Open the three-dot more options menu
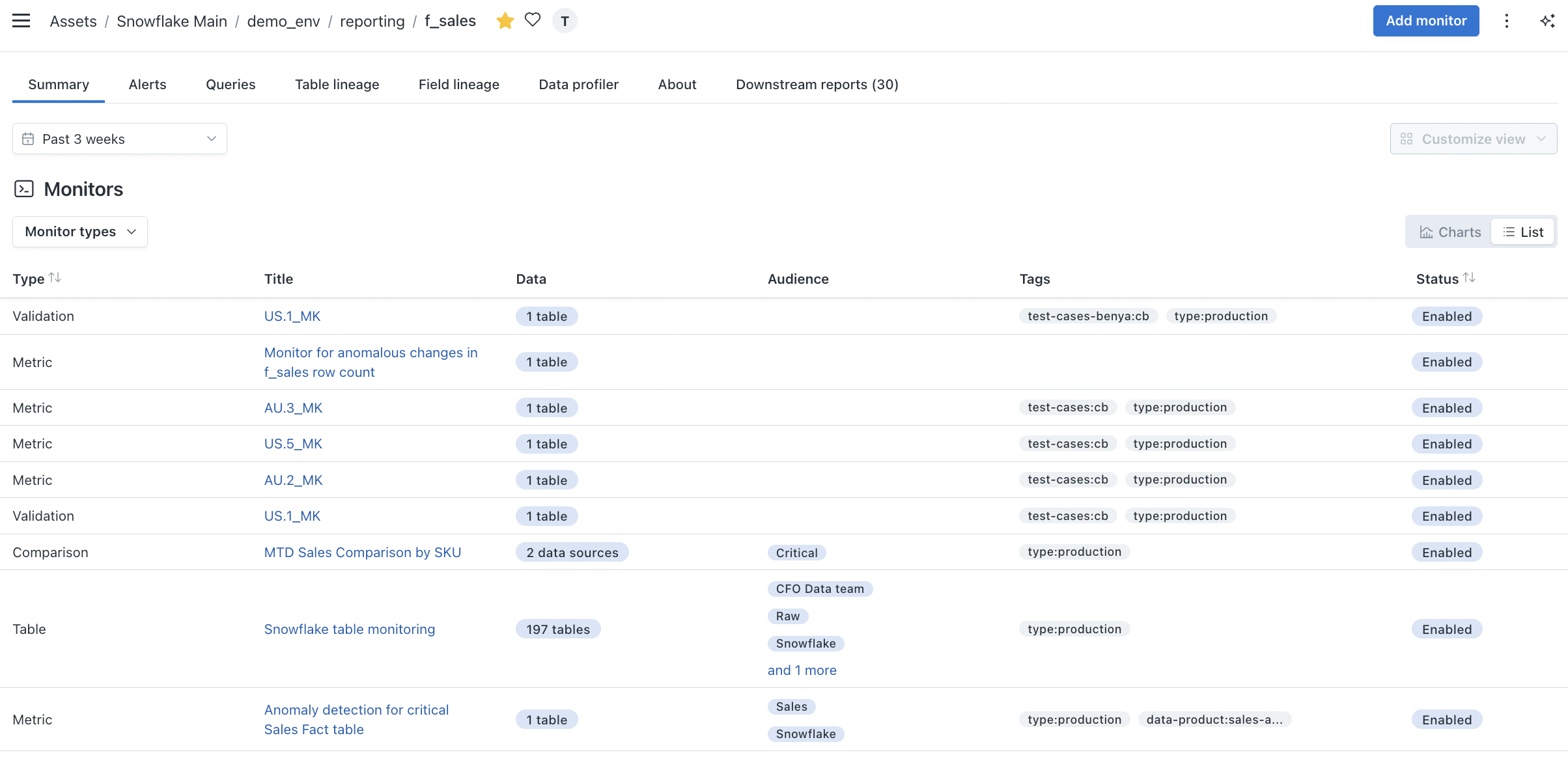This screenshot has height=768, width=1568. tap(1506, 21)
